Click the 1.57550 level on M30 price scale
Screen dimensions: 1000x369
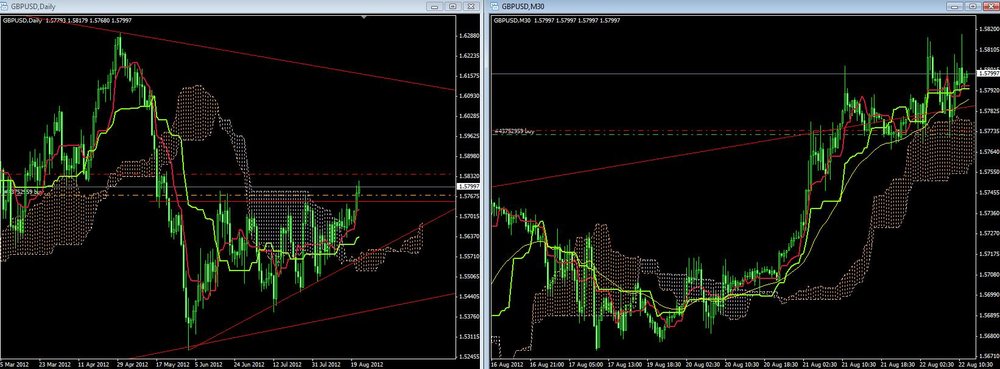(989, 172)
